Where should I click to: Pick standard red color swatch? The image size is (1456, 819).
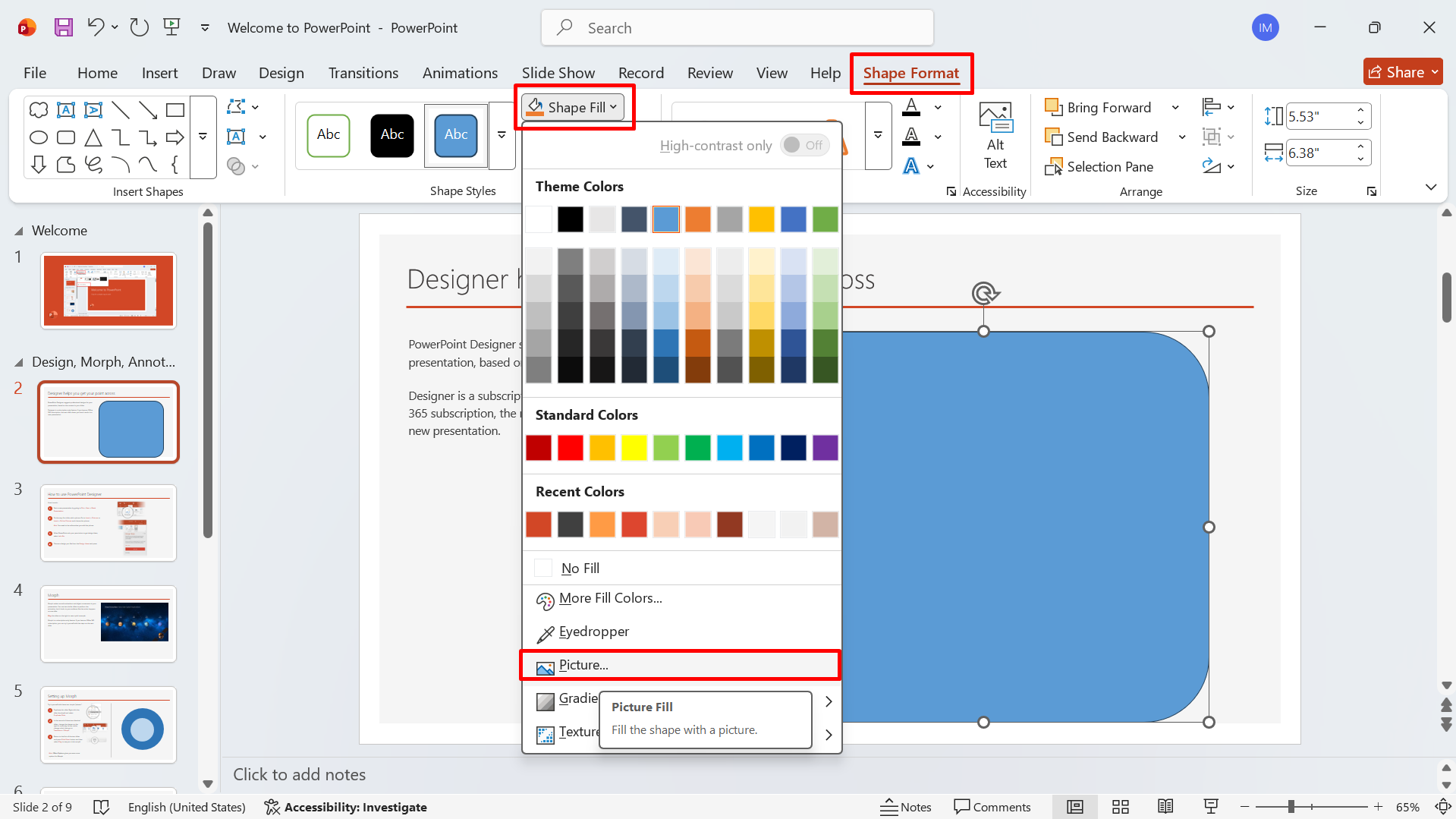coord(571,448)
